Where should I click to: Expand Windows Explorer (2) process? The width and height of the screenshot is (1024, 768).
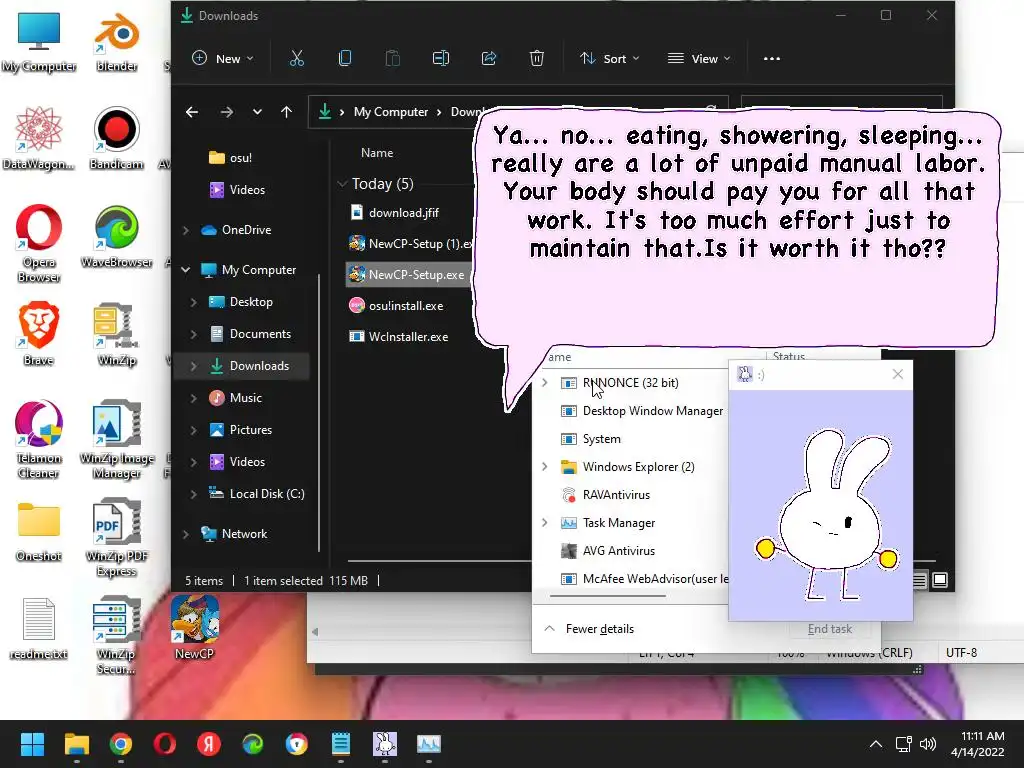[x=545, y=467]
